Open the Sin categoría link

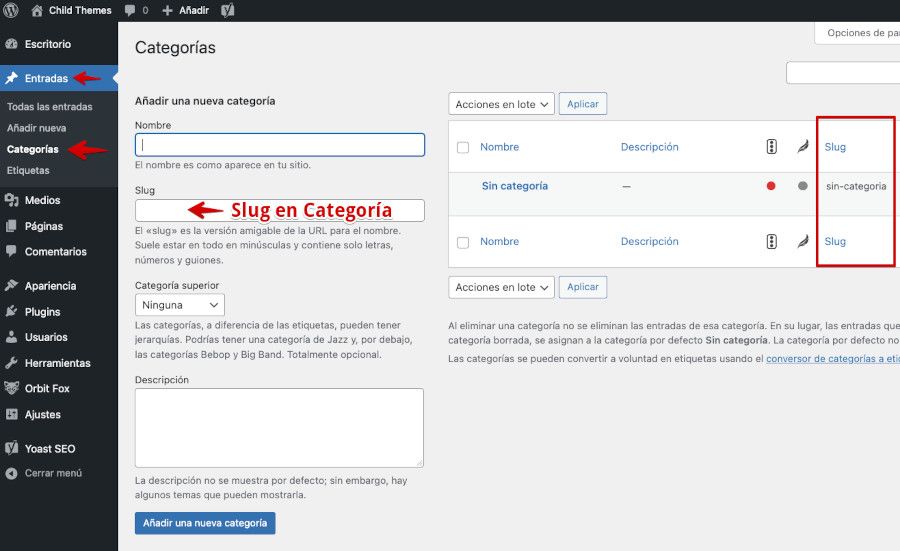[x=515, y=186]
